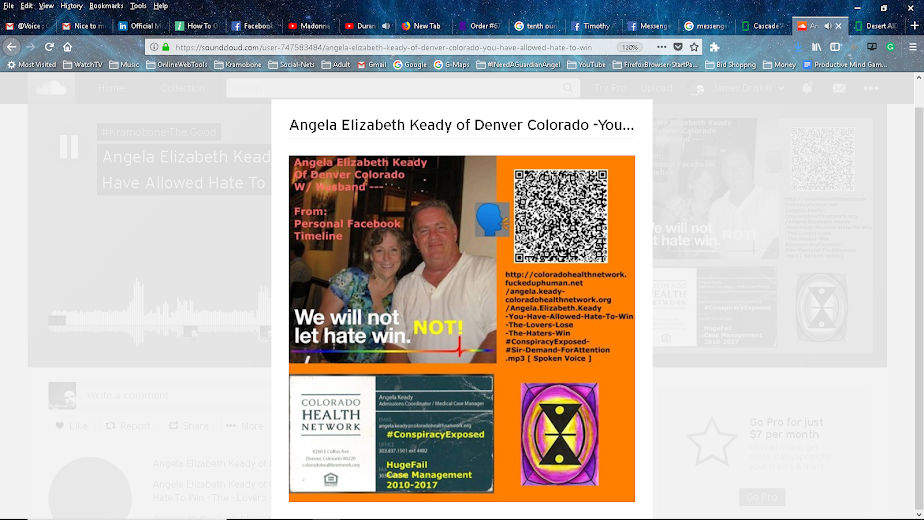
Task: Open the View menu
Action: (x=46, y=6)
